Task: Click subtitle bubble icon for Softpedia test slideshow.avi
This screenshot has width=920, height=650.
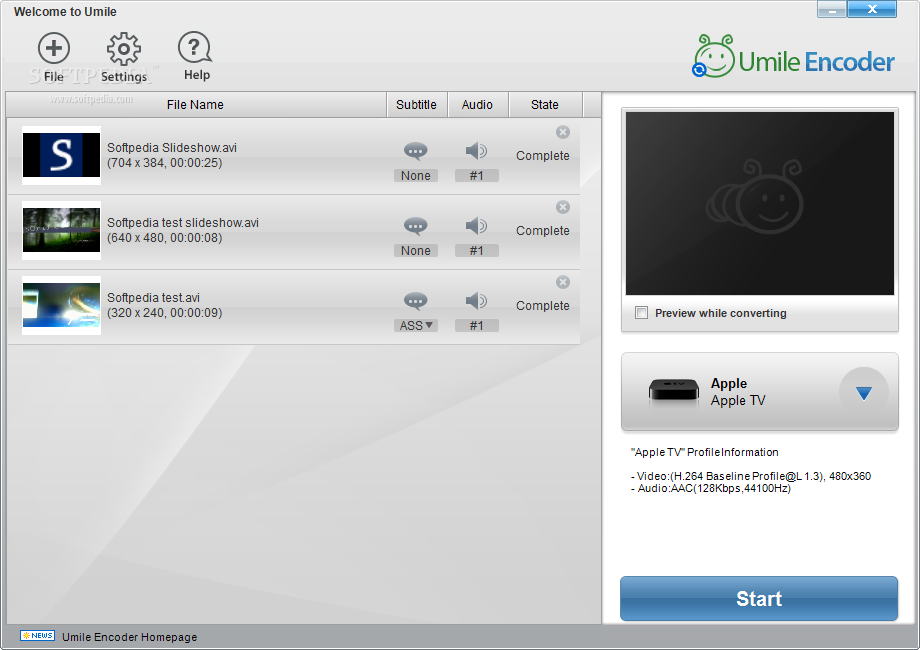Action: 415,226
